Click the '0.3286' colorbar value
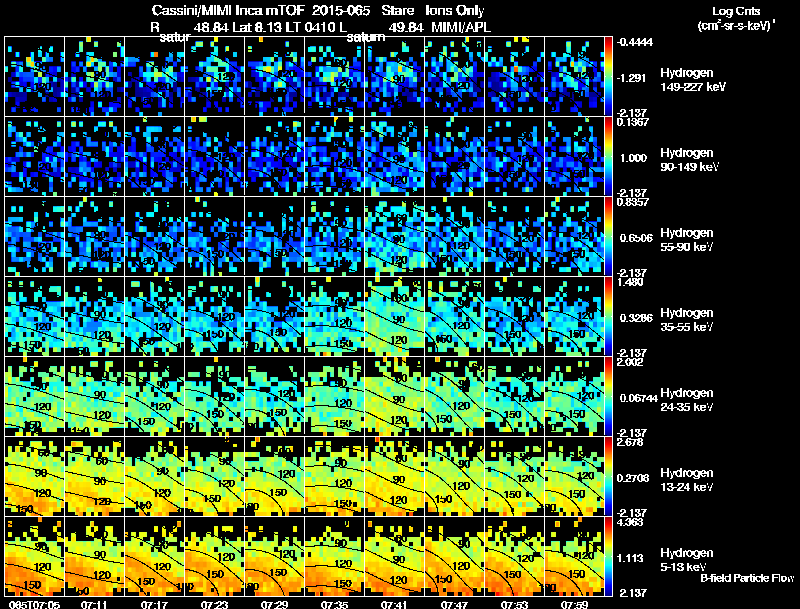The width and height of the screenshot is (800, 609). point(636,318)
